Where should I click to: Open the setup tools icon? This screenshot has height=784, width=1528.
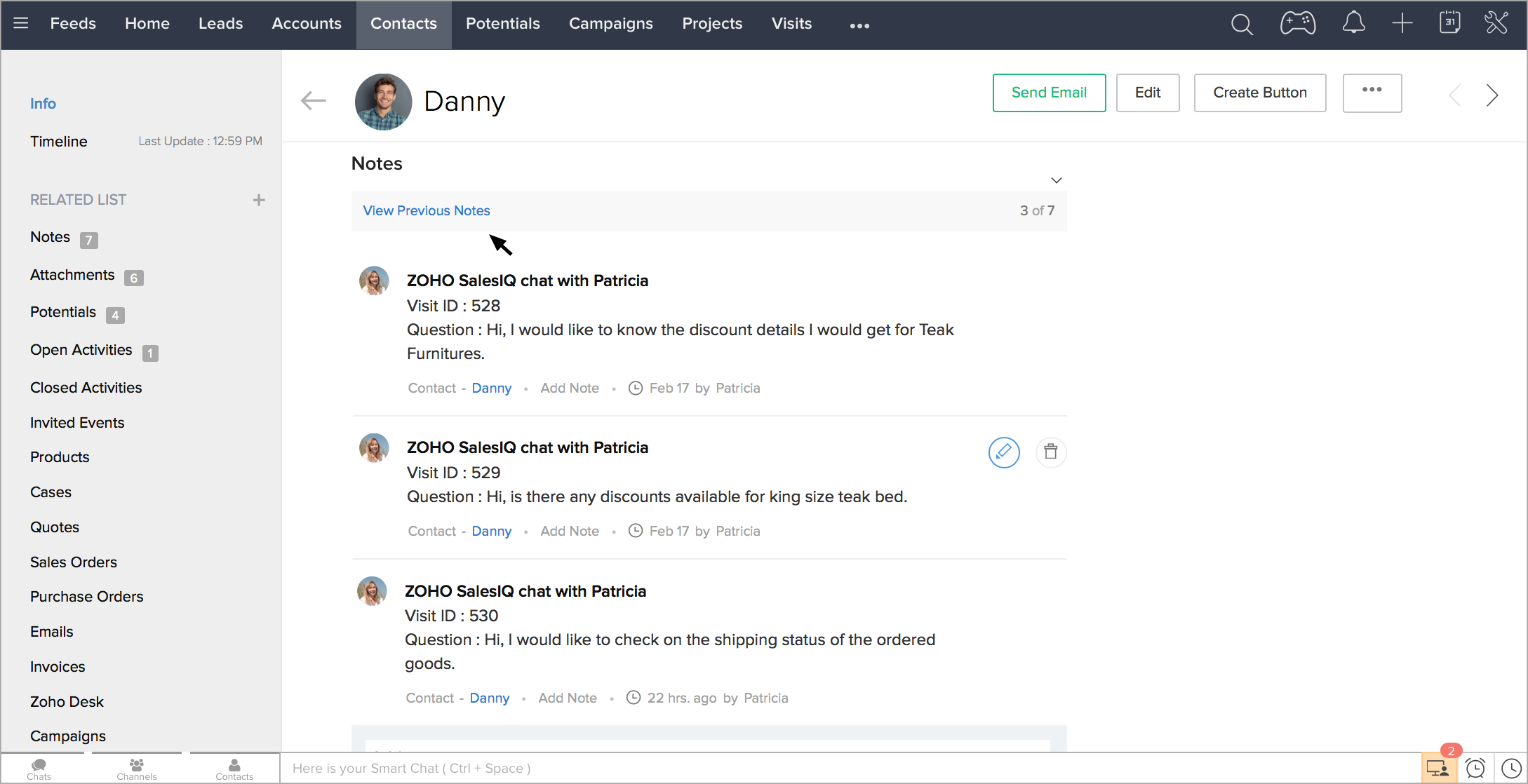pyautogui.click(x=1496, y=23)
